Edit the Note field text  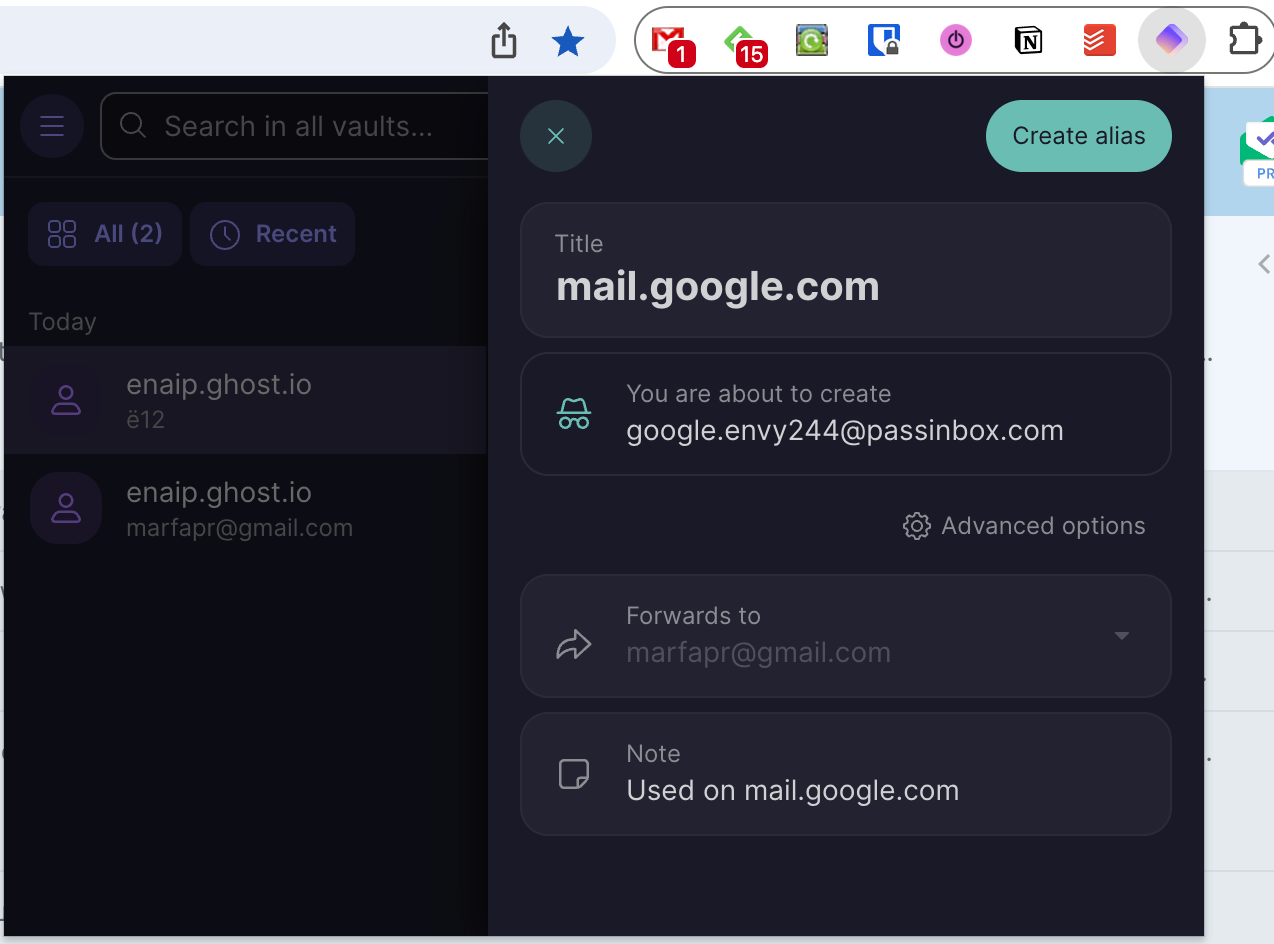[846, 774]
